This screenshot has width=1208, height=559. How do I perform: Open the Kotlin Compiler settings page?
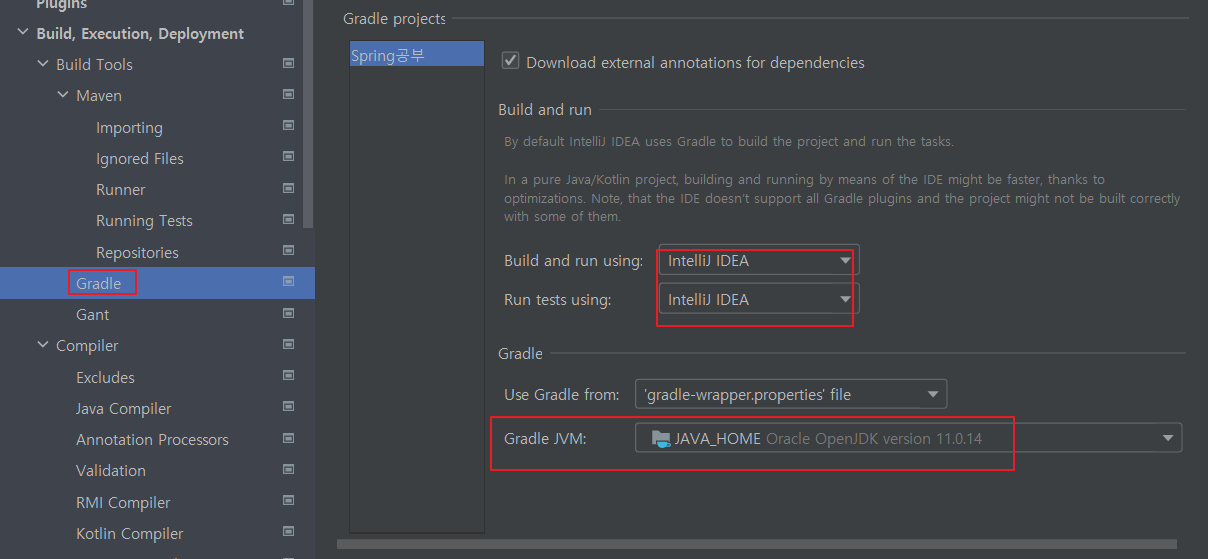[x=130, y=533]
